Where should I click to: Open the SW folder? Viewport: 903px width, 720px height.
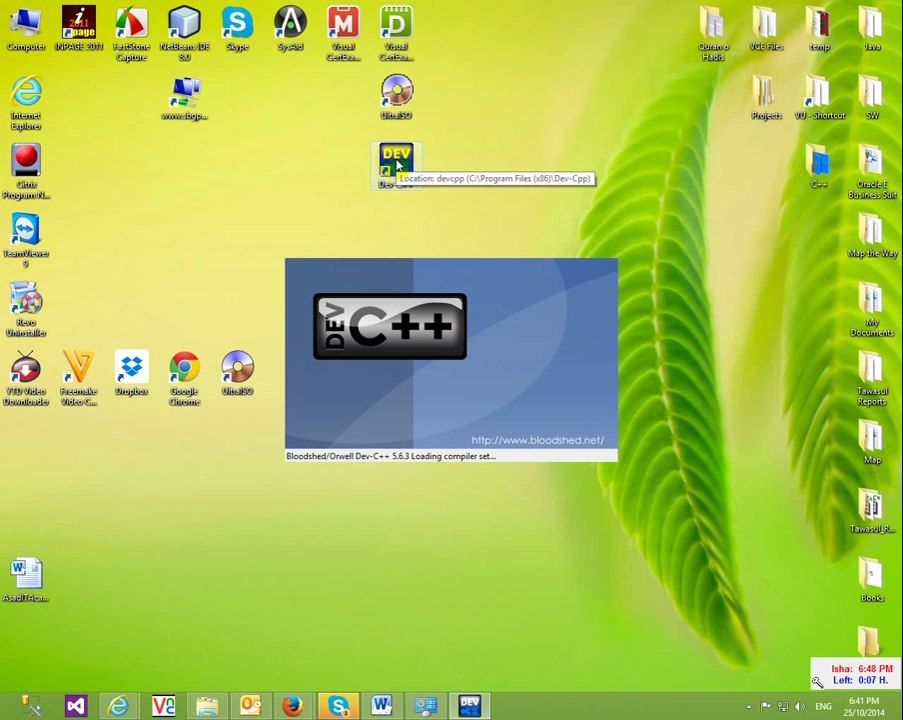(872, 98)
